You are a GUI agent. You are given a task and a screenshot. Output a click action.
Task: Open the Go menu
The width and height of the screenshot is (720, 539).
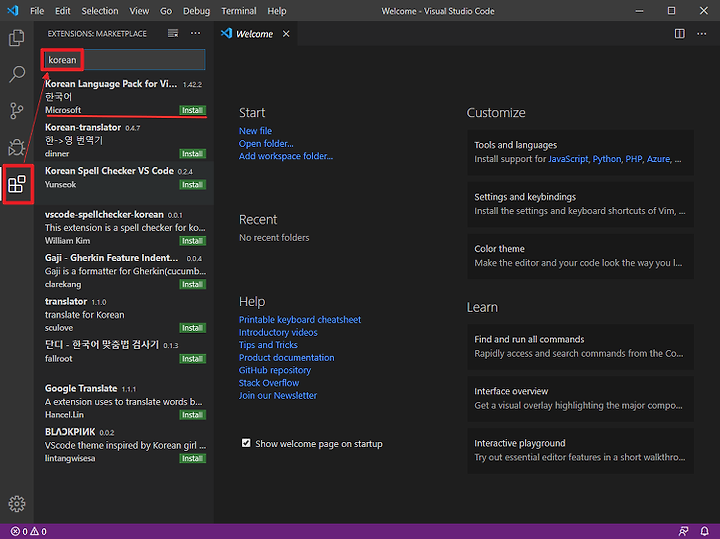(166, 11)
